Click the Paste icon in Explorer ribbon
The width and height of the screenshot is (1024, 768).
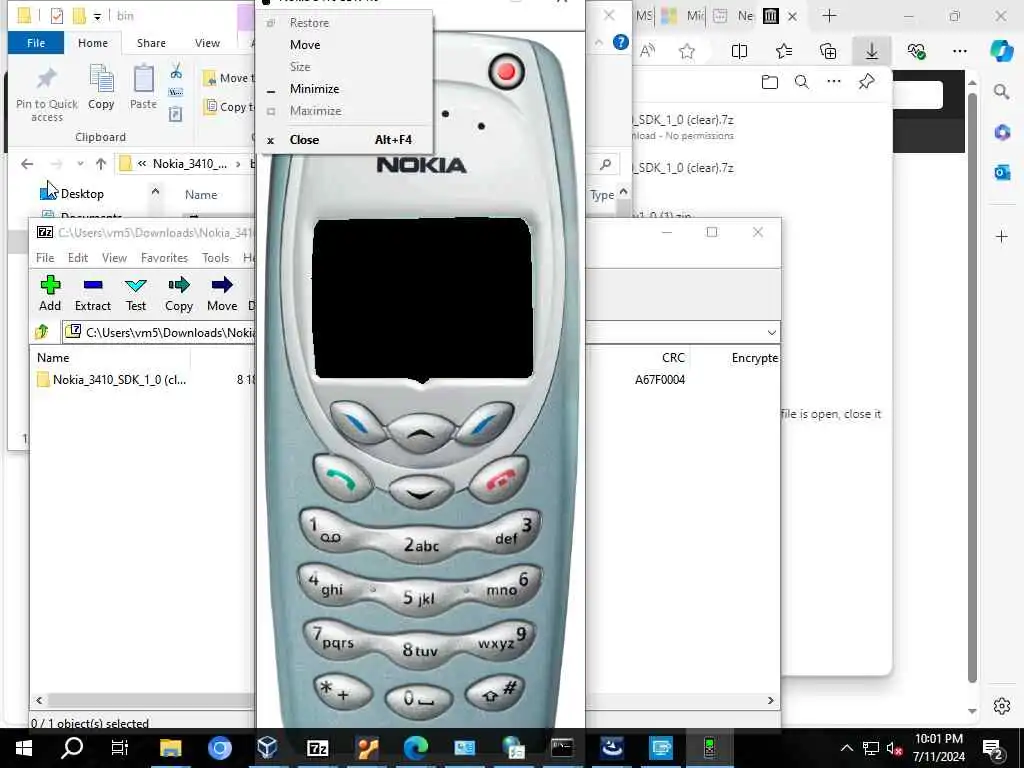(x=143, y=88)
